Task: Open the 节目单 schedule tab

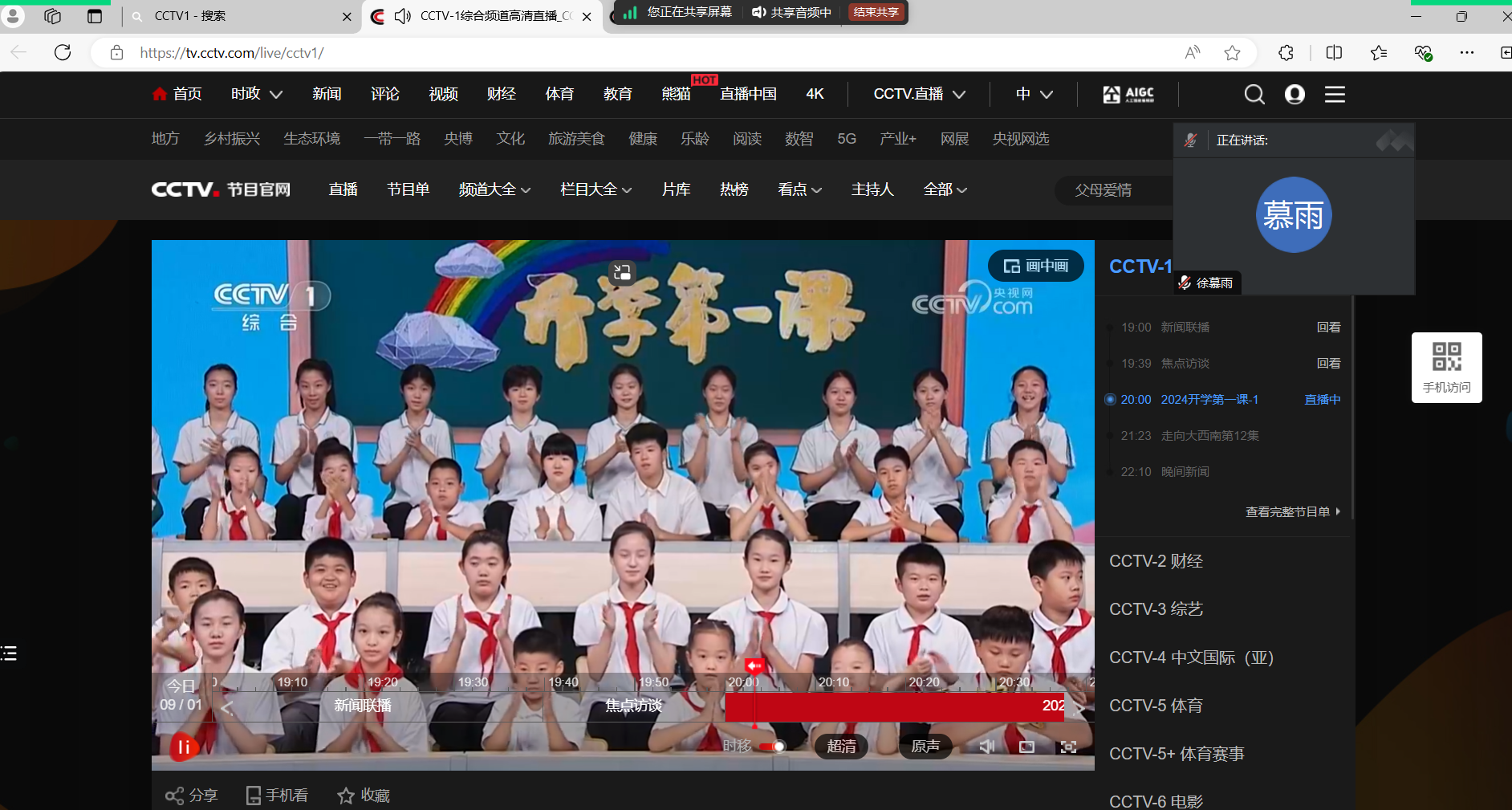Action: [408, 189]
